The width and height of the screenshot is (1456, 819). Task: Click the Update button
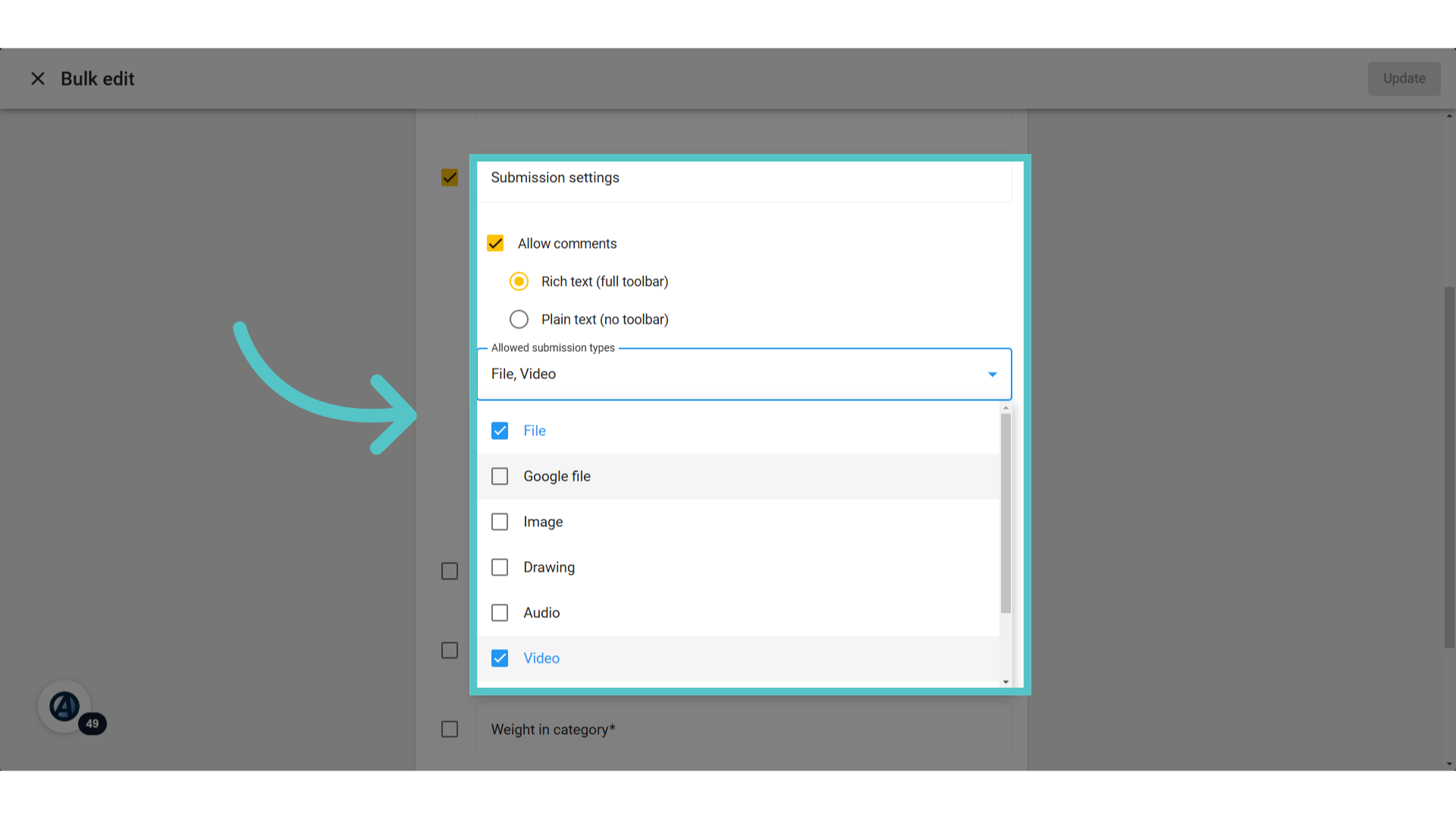[1404, 79]
